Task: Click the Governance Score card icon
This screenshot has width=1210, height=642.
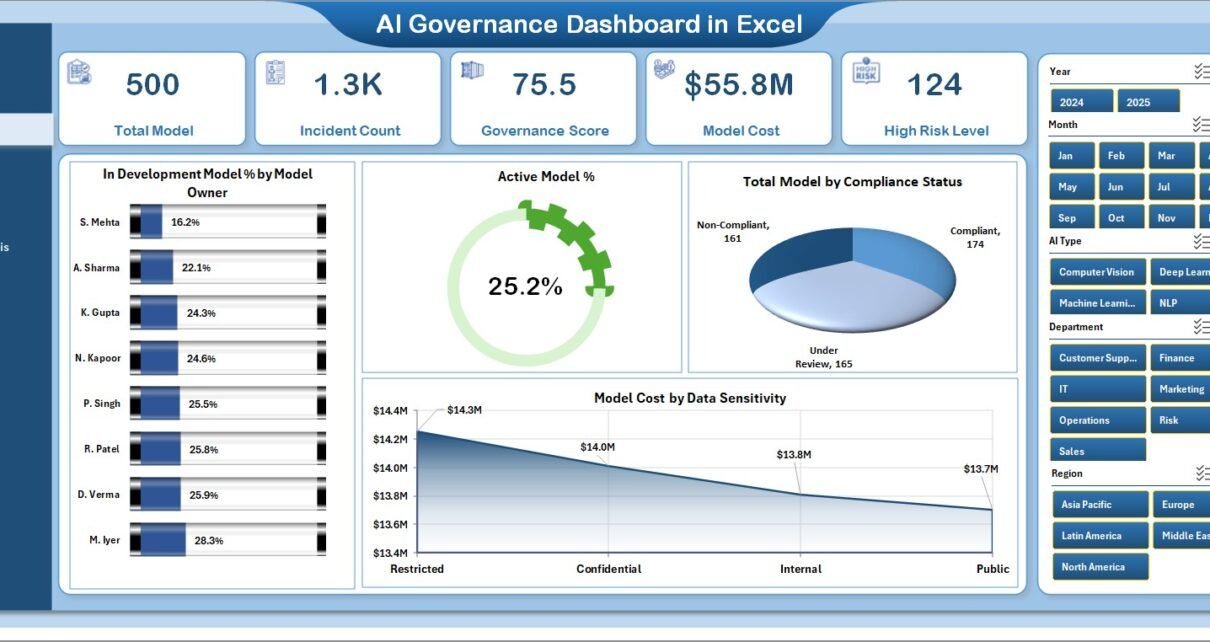Action: click(x=471, y=71)
